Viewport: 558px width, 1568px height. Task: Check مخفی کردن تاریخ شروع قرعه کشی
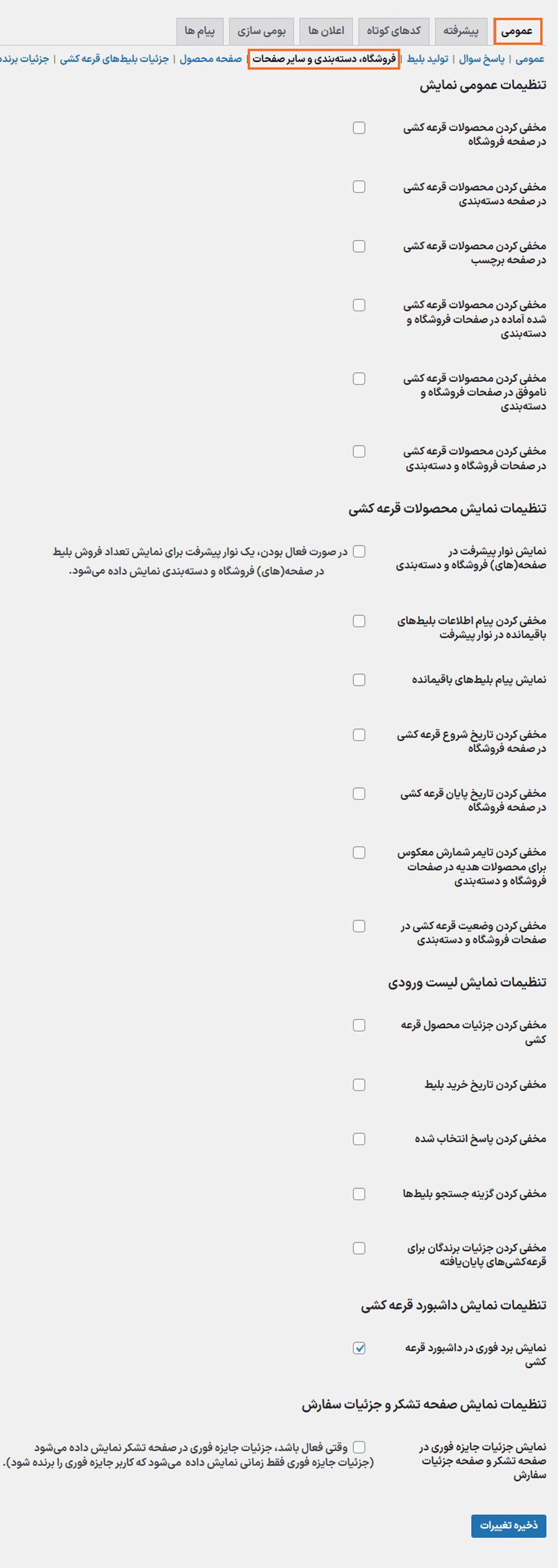coord(359,735)
